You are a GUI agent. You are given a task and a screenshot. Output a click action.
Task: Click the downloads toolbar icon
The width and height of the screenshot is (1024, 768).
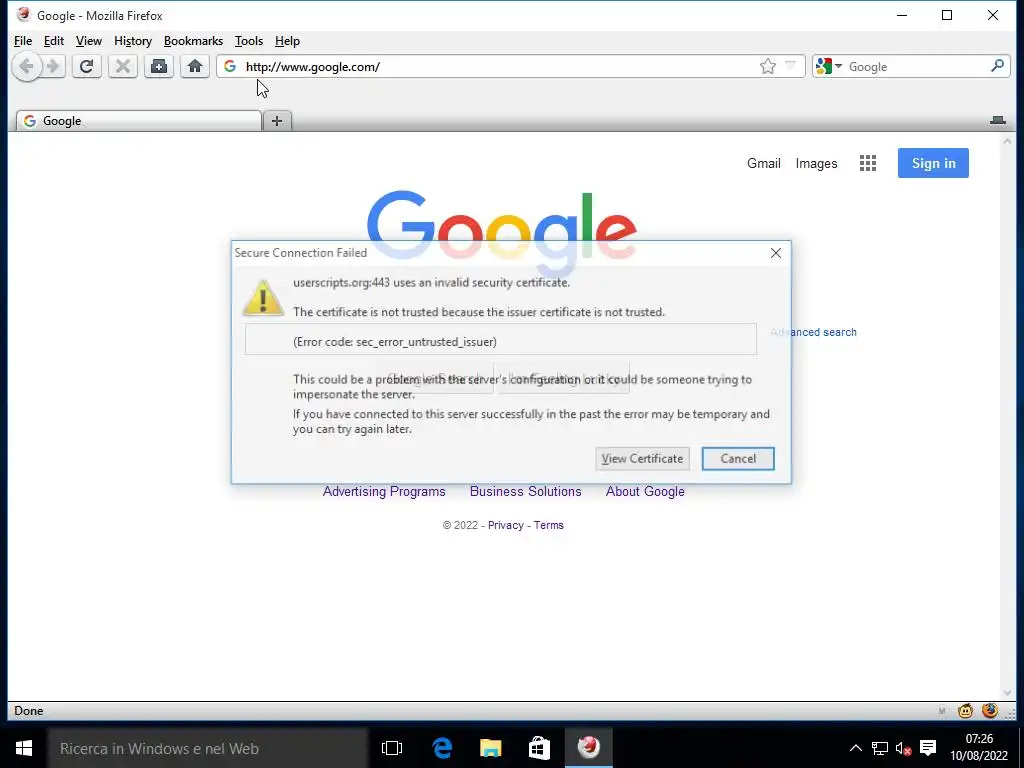(x=159, y=67)
